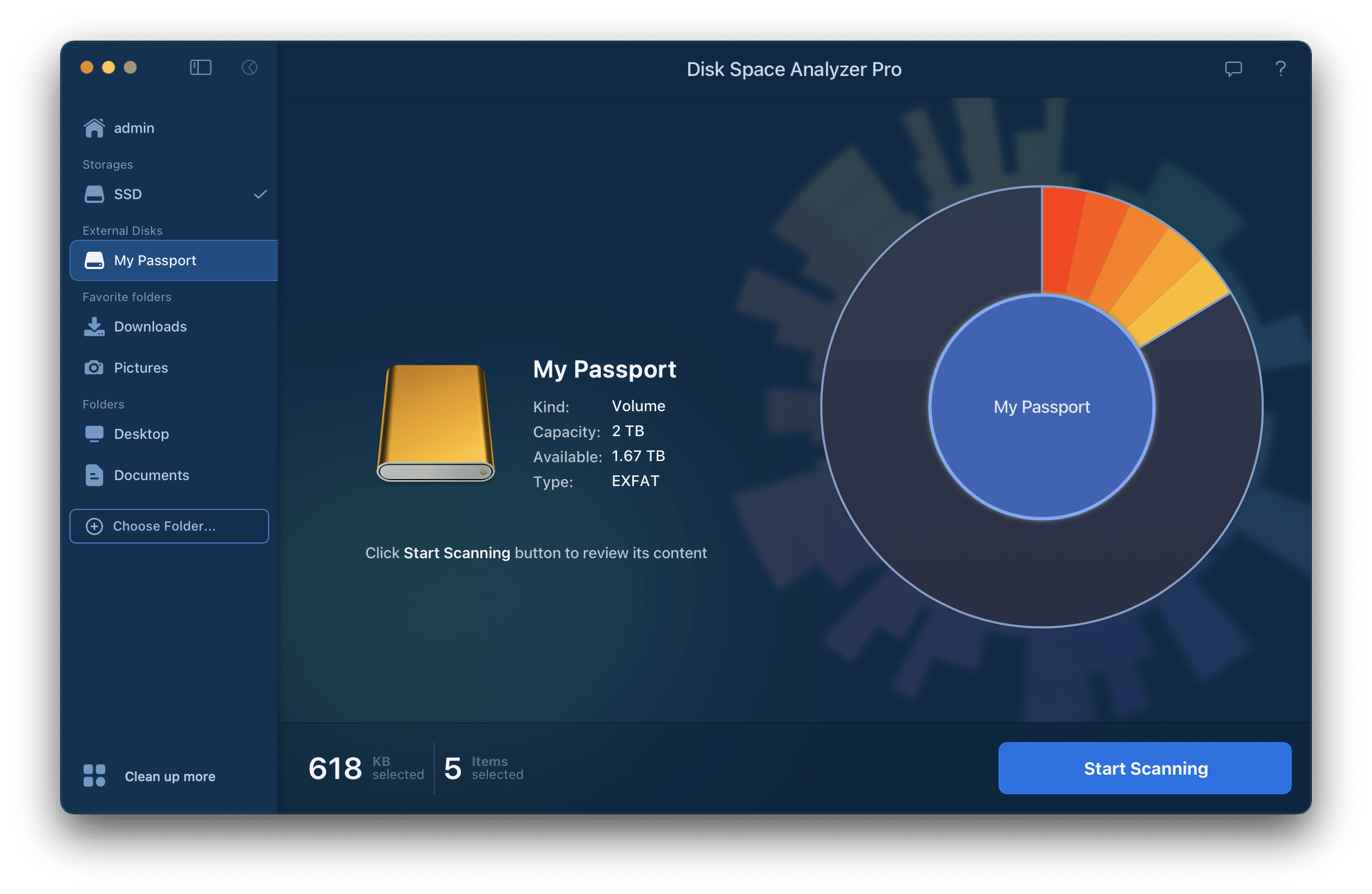The height and width of the screenshot is (894, 1372).
Task: Click the orange segment next to red
Action: coord(1094,248)
